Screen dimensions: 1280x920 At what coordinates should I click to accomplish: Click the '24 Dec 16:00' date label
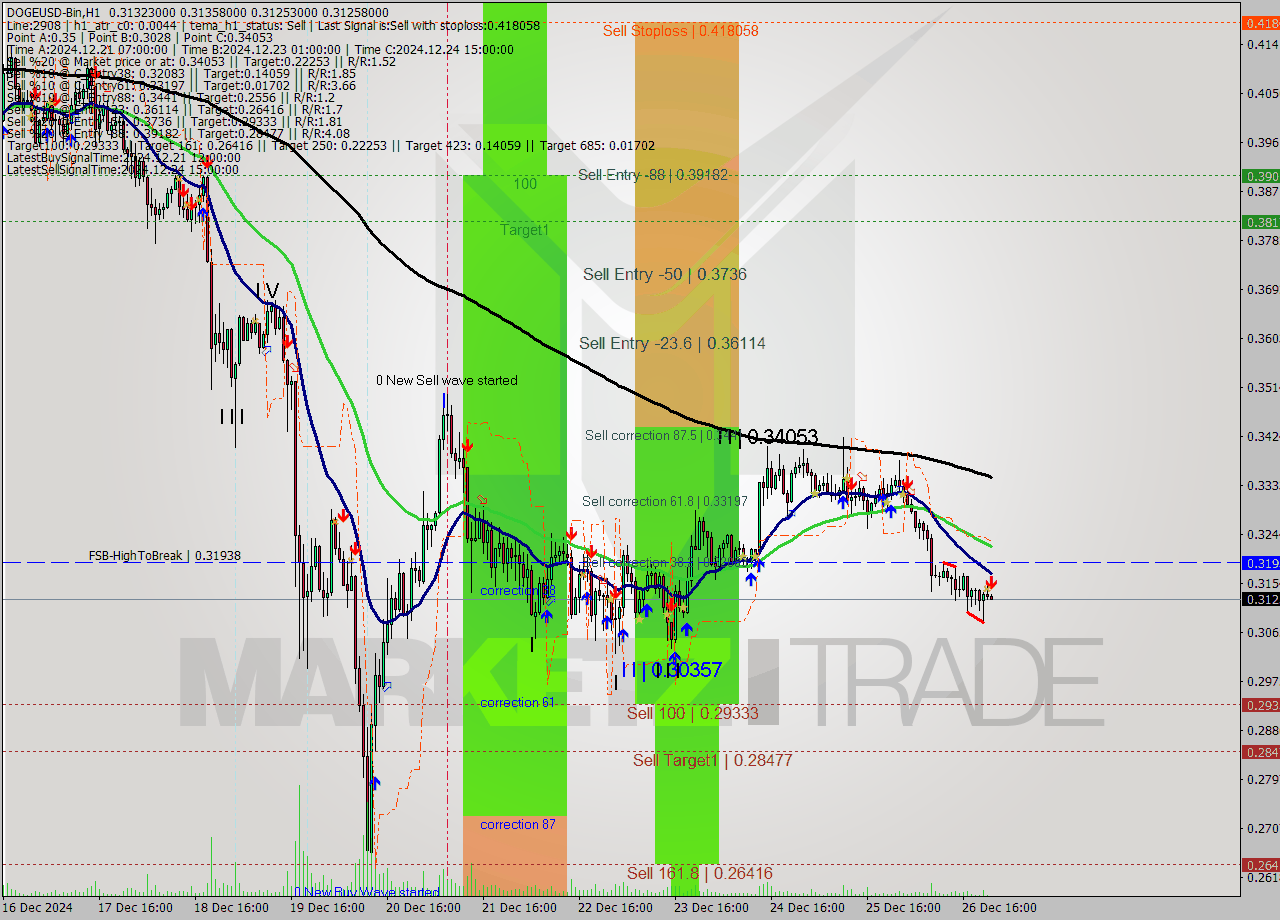(x=807, y=908)
